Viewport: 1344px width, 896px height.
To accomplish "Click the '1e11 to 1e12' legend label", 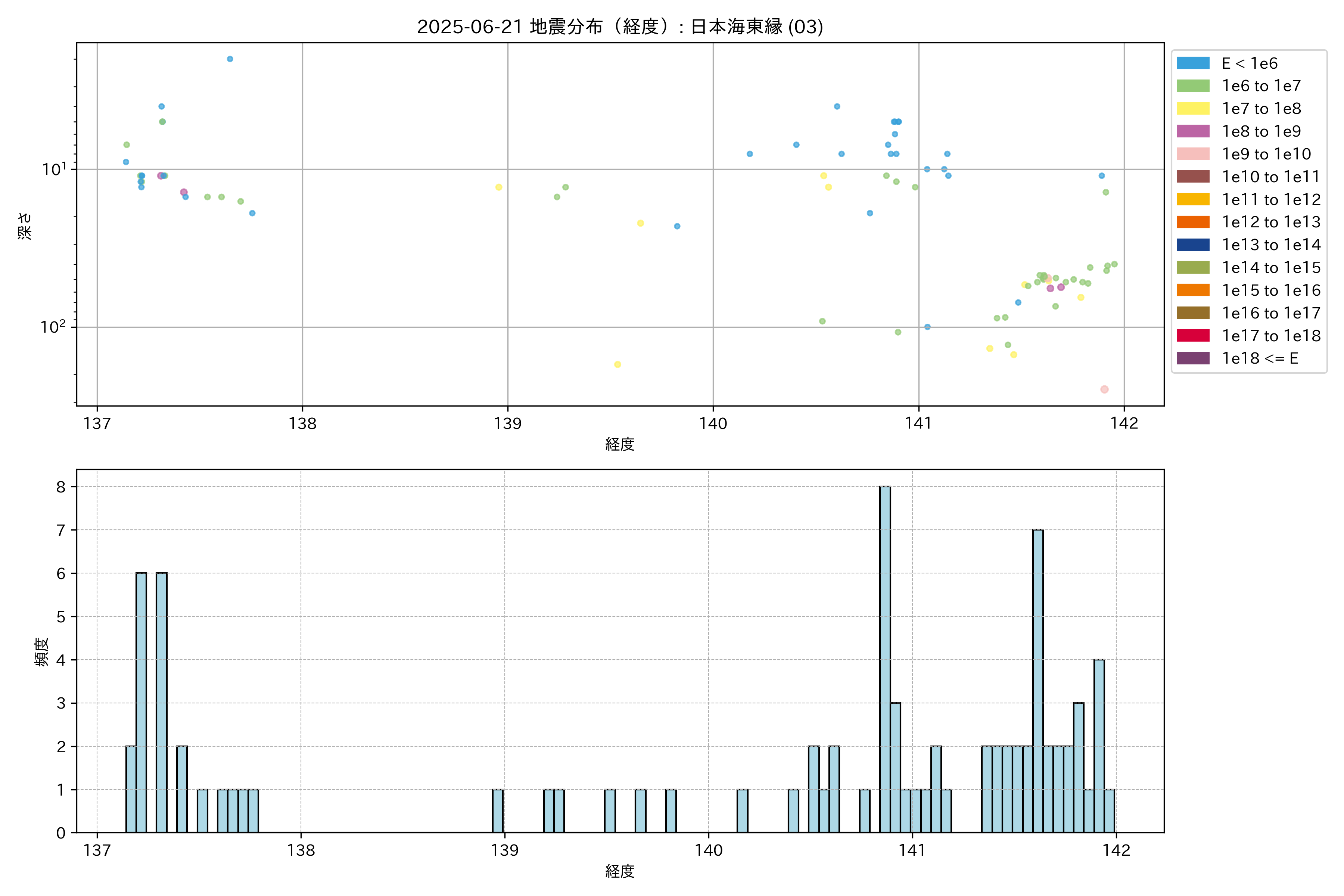I will coord(1271,199).
